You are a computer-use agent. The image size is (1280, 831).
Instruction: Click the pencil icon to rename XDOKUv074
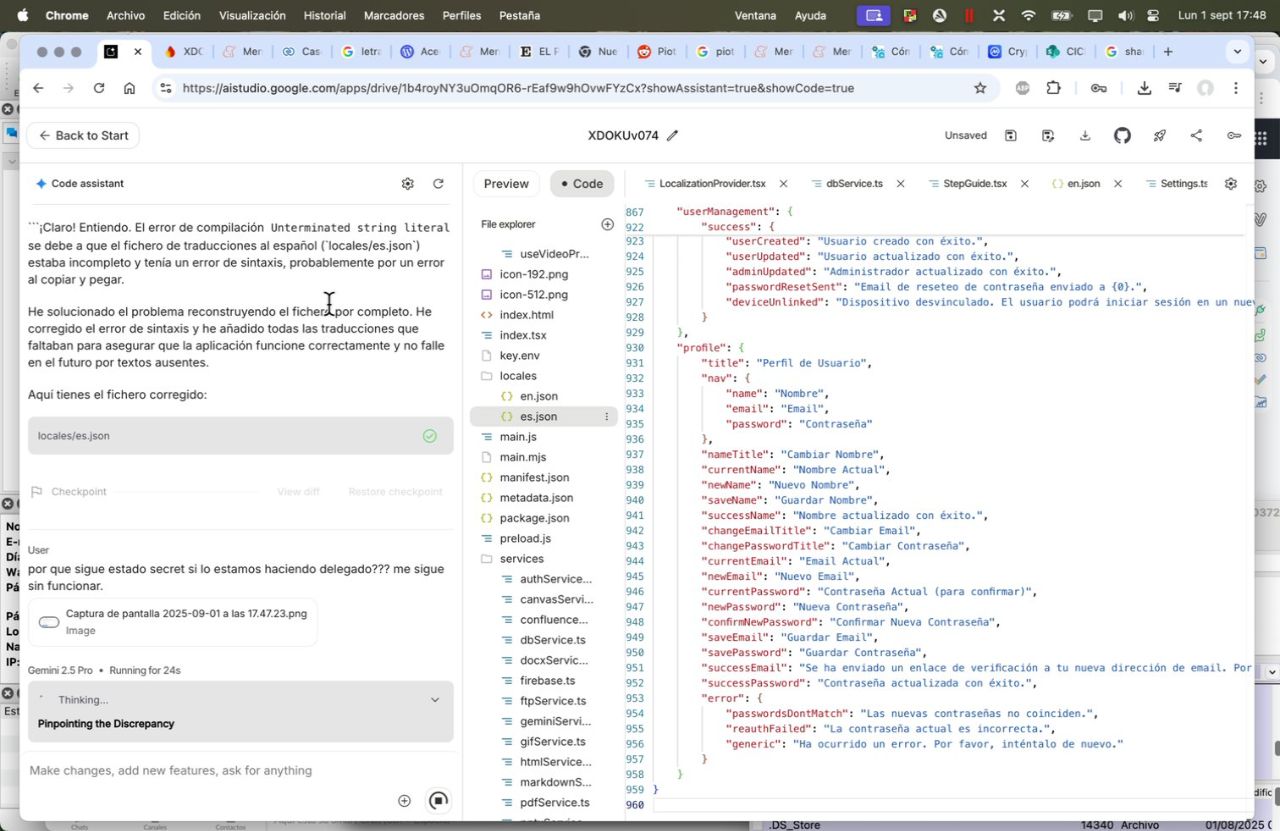[673, 136]
